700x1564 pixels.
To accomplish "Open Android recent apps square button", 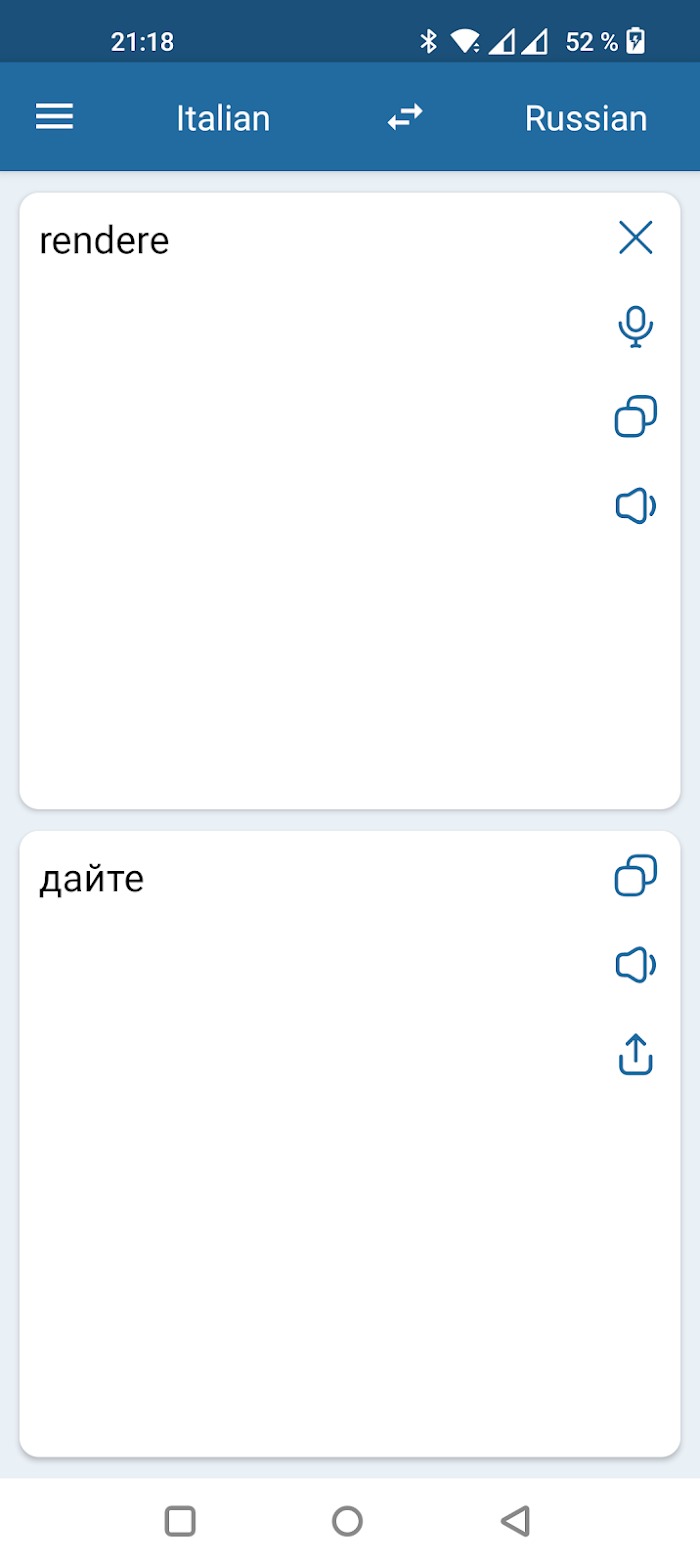I will [180, 1521].
